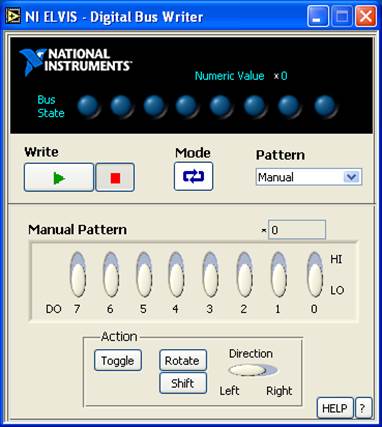Flip the DO 6 switch
The height and width of the screenshot is (427, 382).
[111, 274]
